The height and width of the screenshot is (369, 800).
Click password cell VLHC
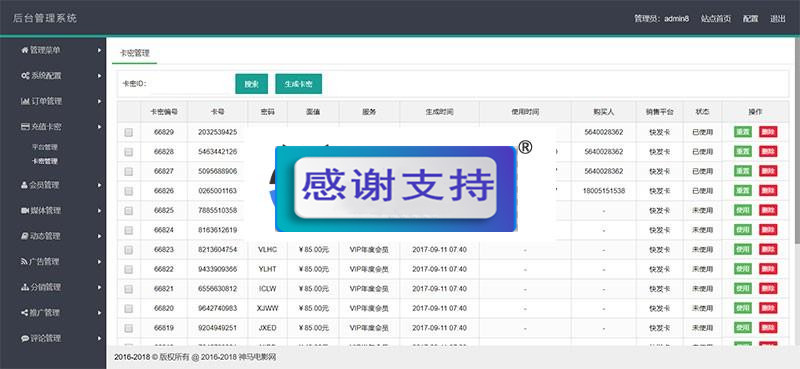(x=267, y=250)
